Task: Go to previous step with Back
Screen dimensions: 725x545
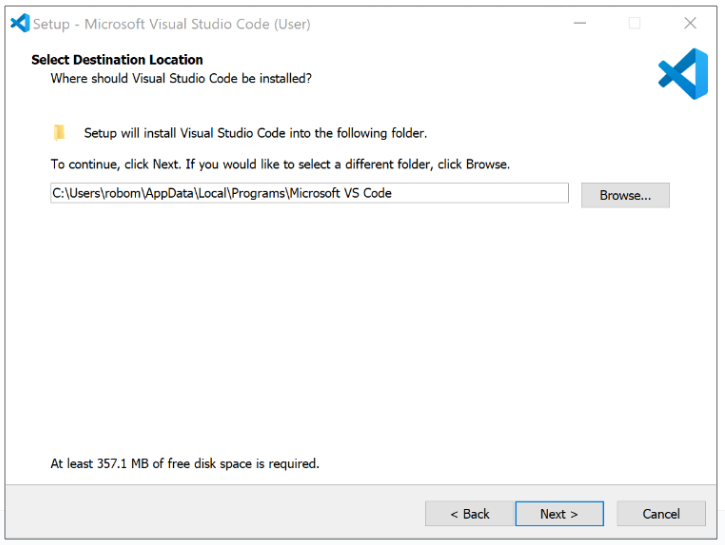Action: click(469, 514)
